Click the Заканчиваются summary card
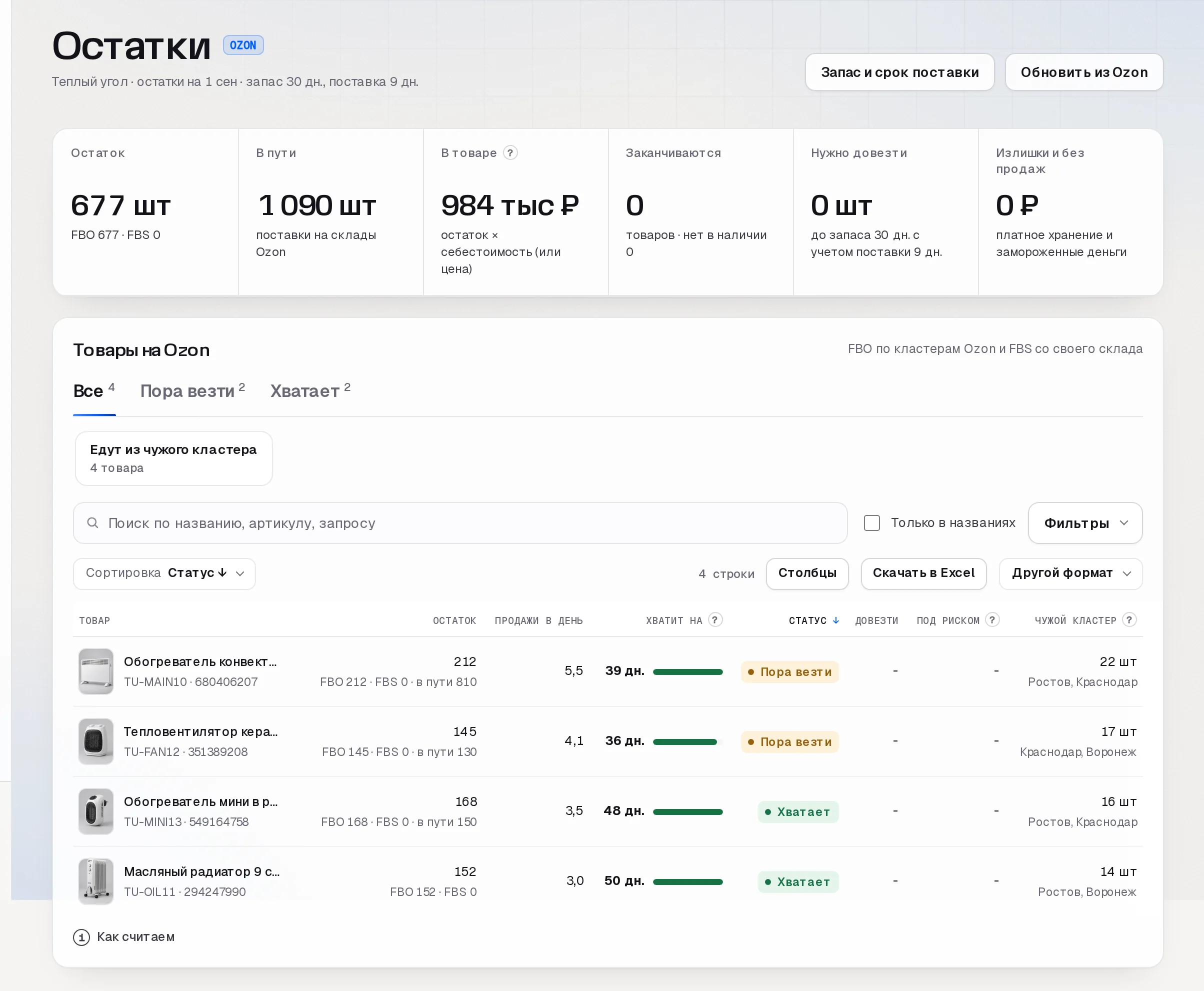This screenshot has width=1204, height=991. (x=700, y=212)
